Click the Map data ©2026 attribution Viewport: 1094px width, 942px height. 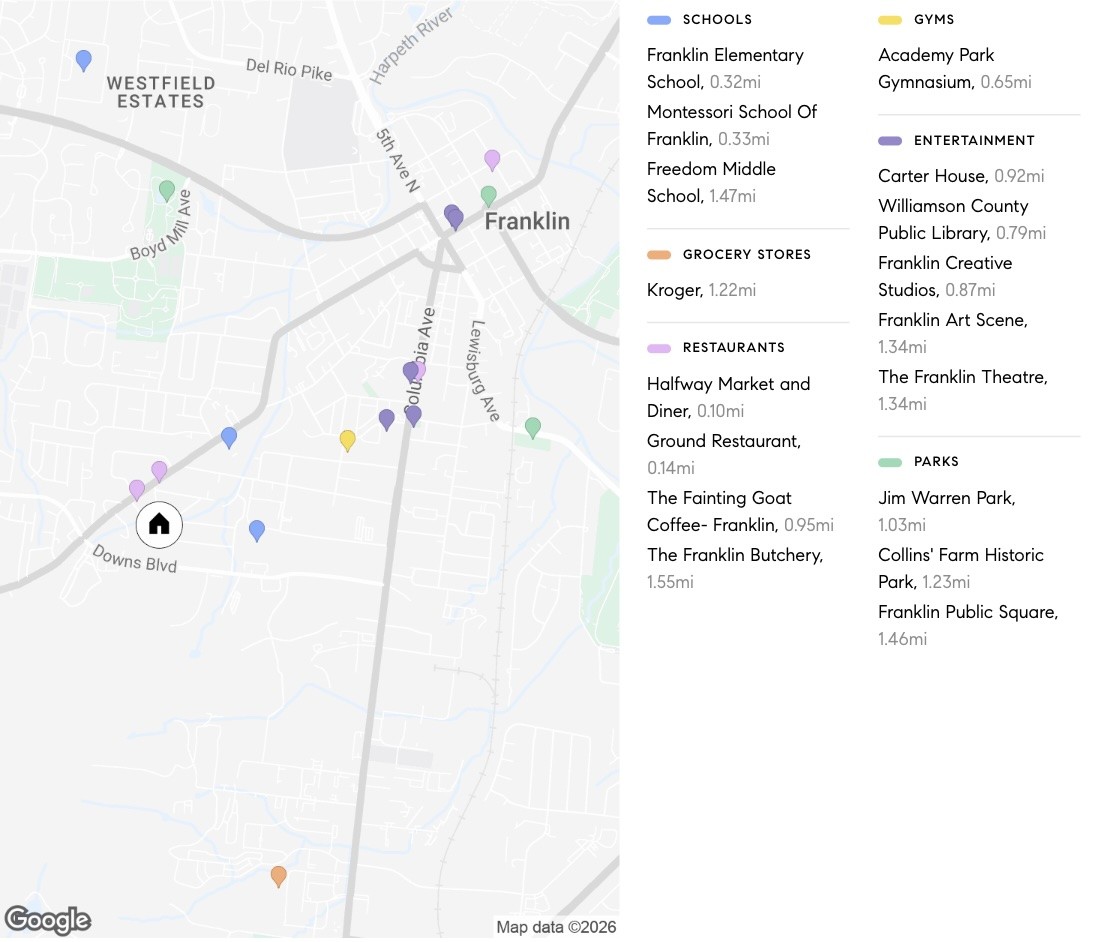point(556,927)
